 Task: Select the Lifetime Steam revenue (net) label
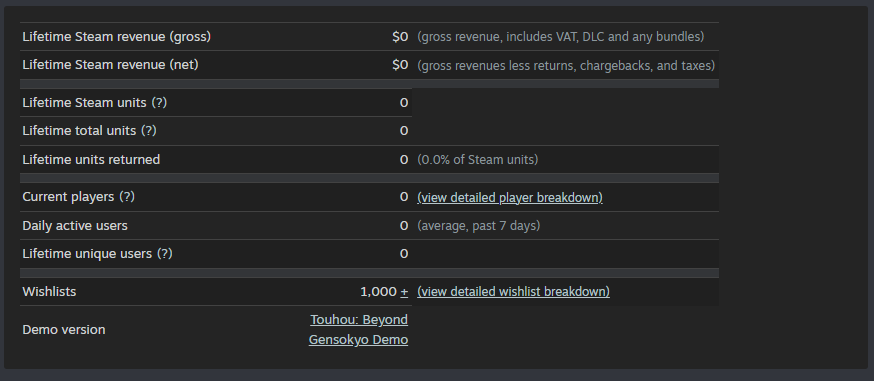pyautogui.click(x=110, y=65)
